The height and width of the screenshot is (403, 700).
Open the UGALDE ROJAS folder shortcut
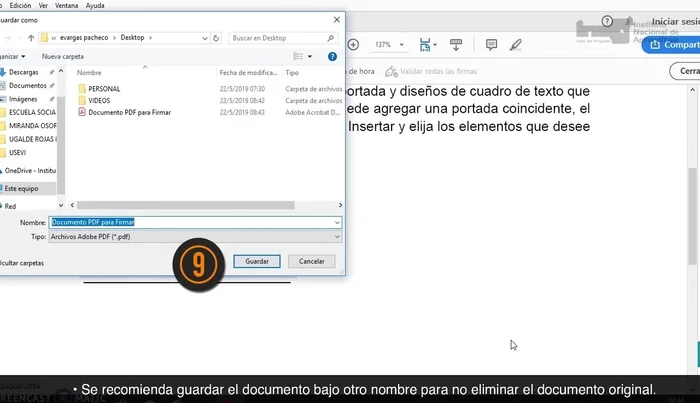(32, 139)
